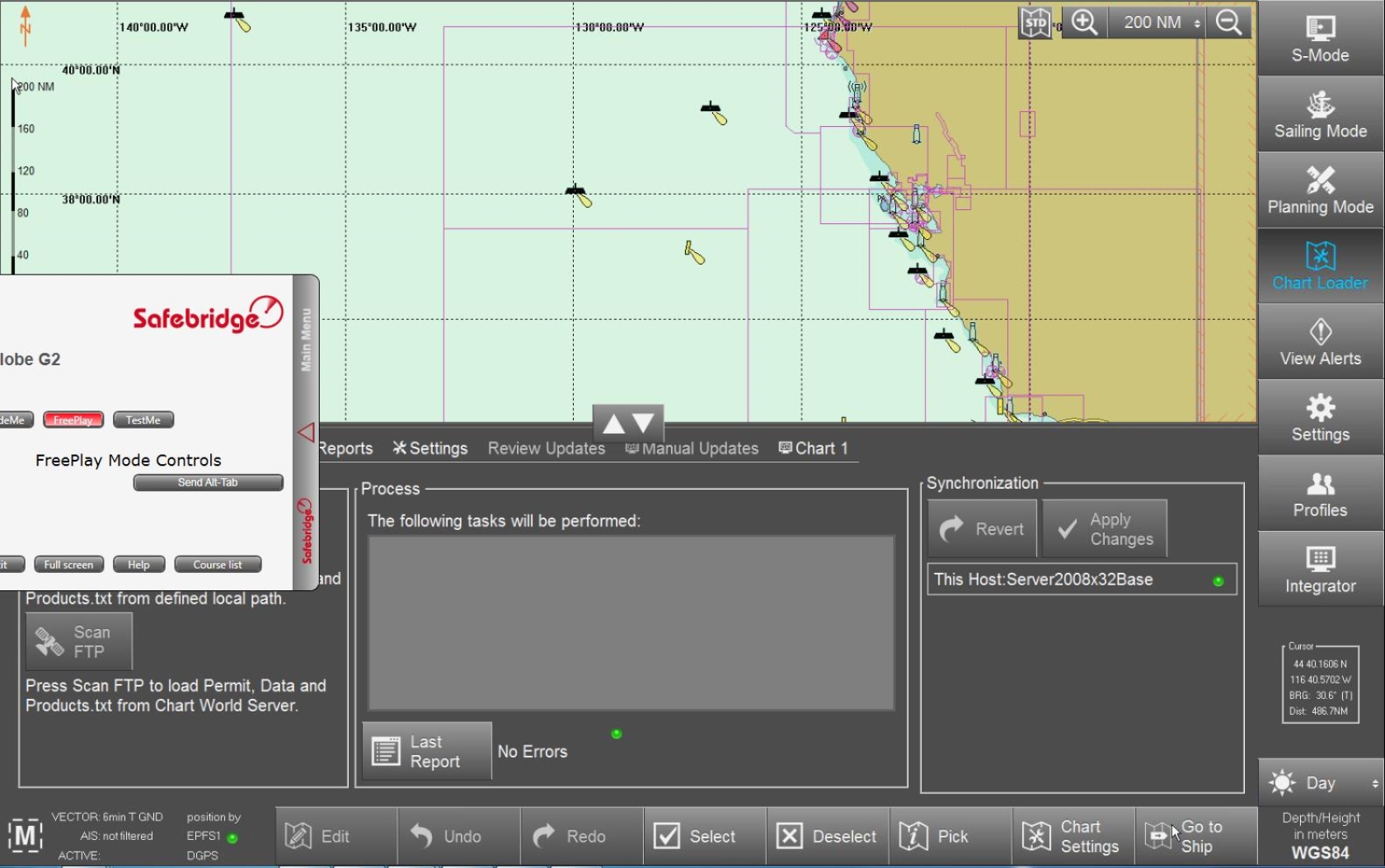Toggle Deselect mode
This screenshot has width=1385, height=868.
(x=826, y=836)
